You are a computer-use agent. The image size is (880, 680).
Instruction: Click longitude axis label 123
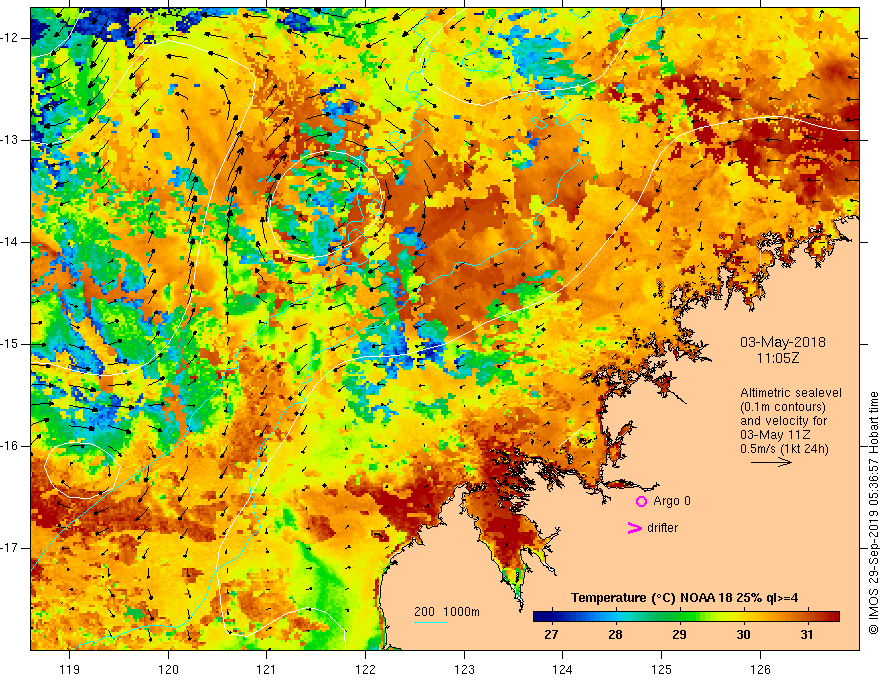click(464, 669)
